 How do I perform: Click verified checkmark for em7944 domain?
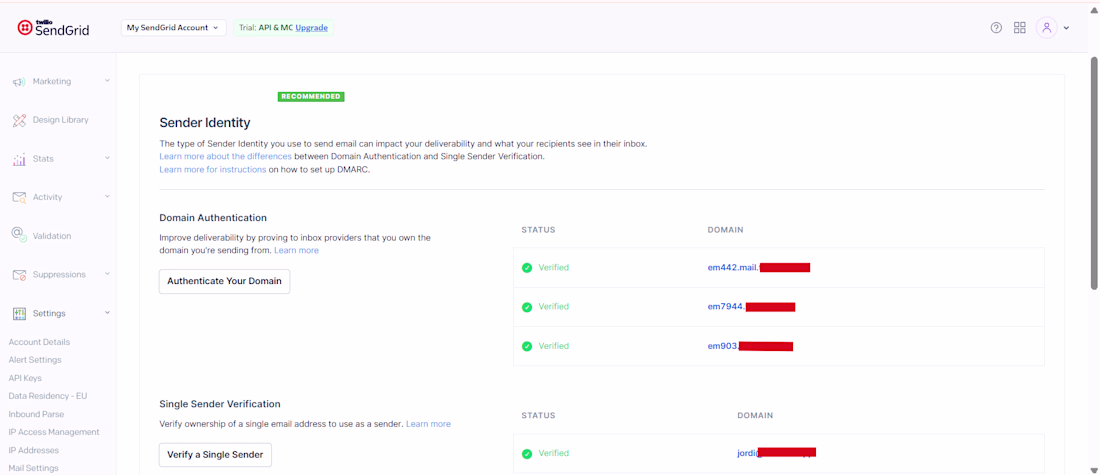(x=527, y=307)
